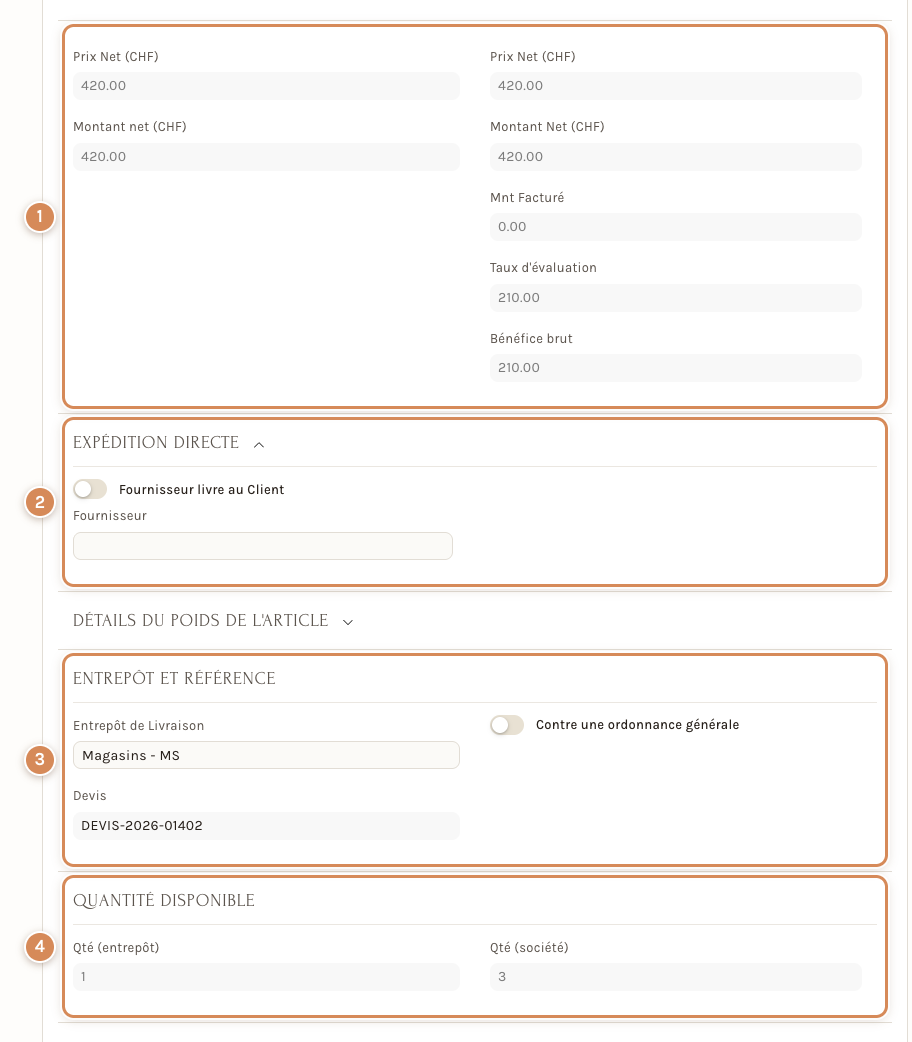The height and width of the screenshot is (1042, 912).
Task: Toggle Contre une ordonnance générale on
Action: [x=507, y=724]
